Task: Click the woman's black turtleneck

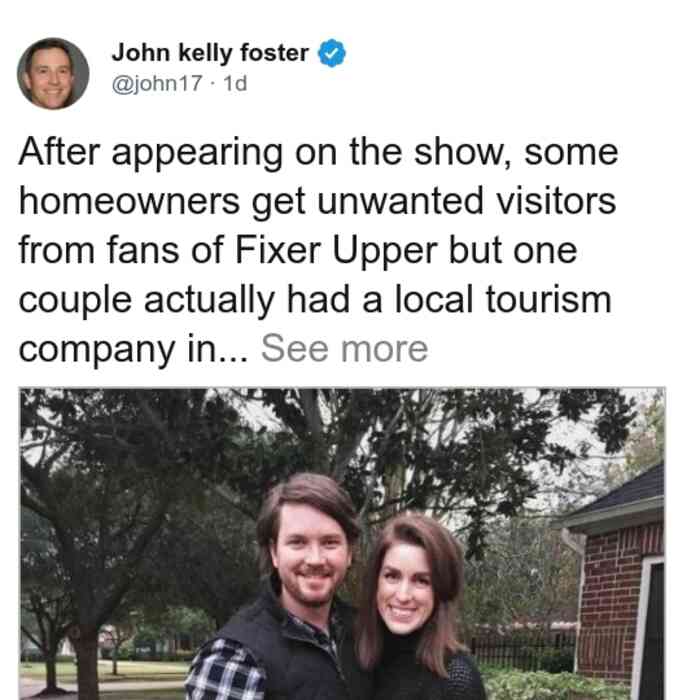Action: [413, 667]
